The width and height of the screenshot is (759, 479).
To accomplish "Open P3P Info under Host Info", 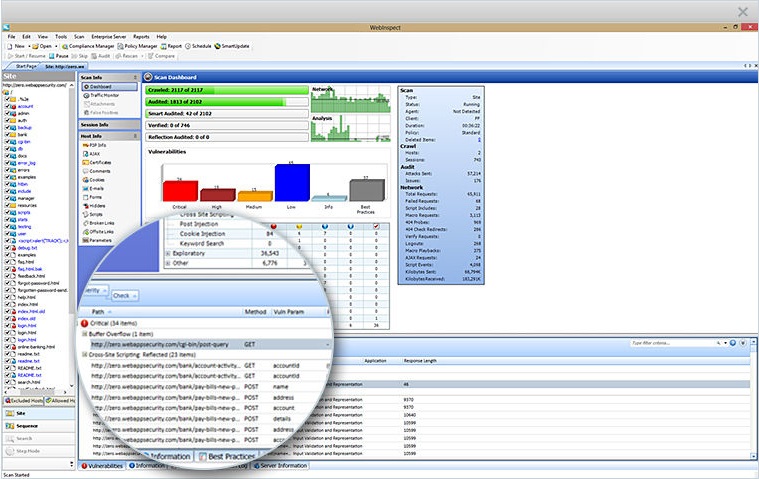I will (94, 145).
